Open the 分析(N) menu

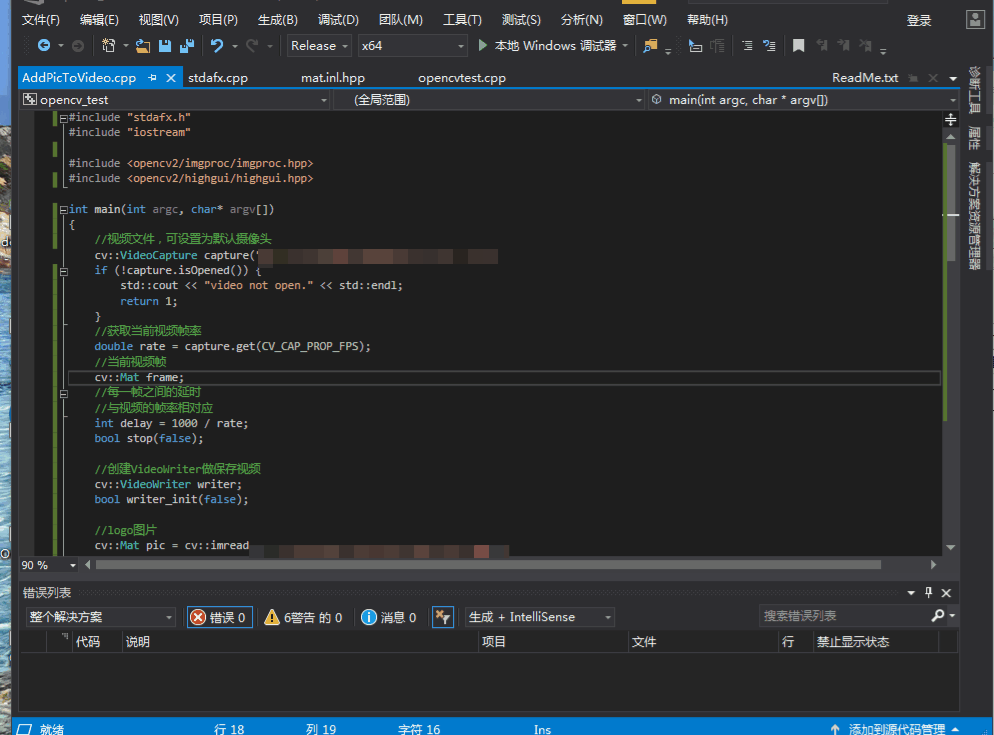coord(581,20)
